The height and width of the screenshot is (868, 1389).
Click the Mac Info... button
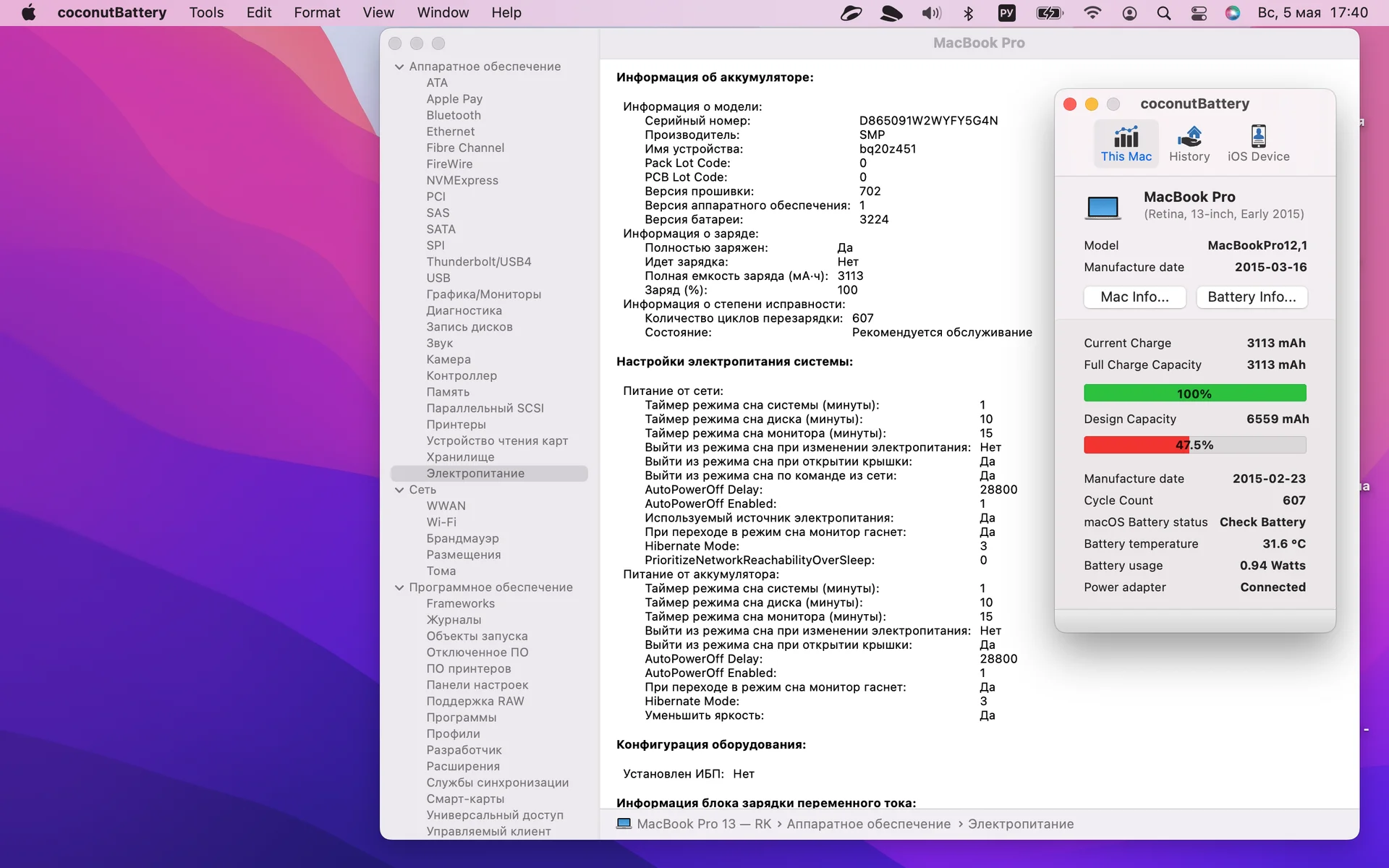coord(1134,297)
